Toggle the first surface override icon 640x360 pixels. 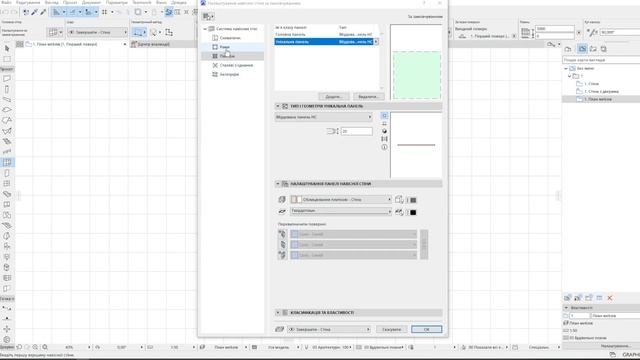click(282, 234)
